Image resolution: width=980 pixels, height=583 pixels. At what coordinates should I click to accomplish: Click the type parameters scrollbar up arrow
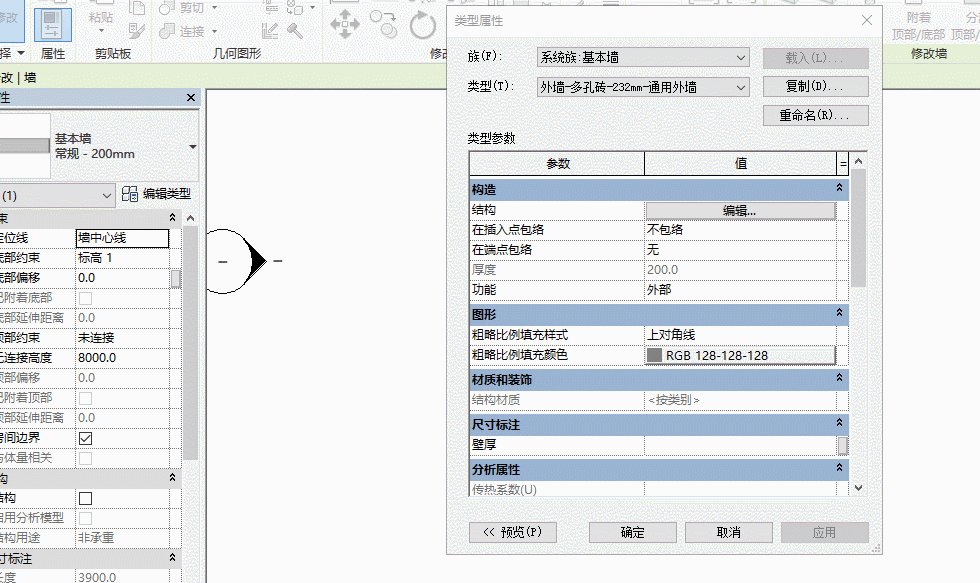(x=859, y=161)
